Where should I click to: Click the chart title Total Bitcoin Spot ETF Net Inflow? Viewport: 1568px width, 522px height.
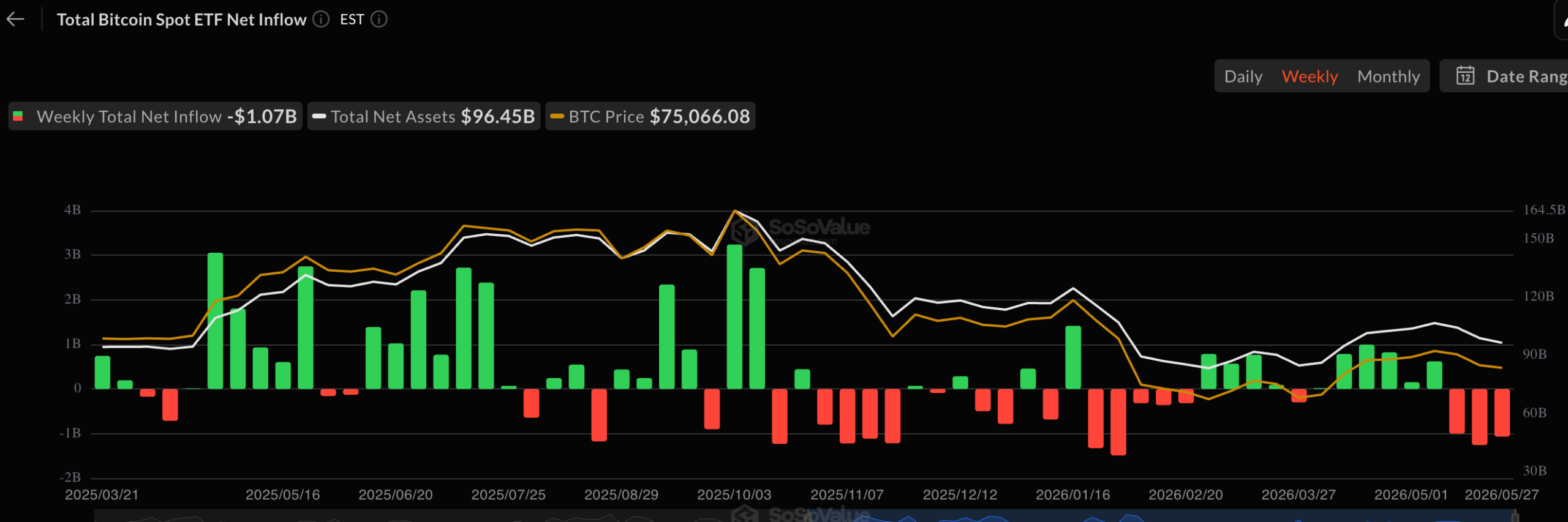tap(181, 20)
